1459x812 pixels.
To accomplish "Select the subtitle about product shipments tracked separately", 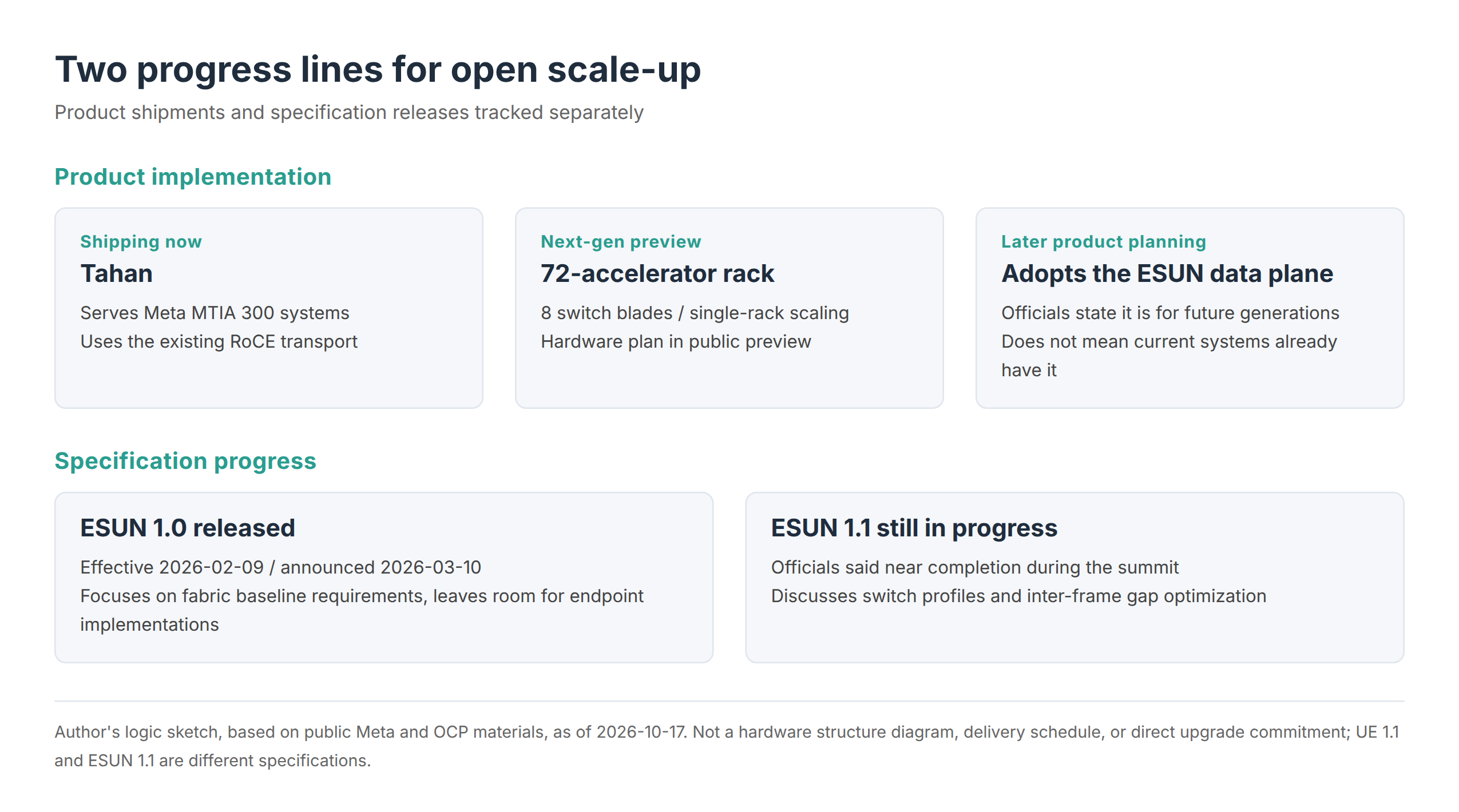I will (x=349, y=113).
